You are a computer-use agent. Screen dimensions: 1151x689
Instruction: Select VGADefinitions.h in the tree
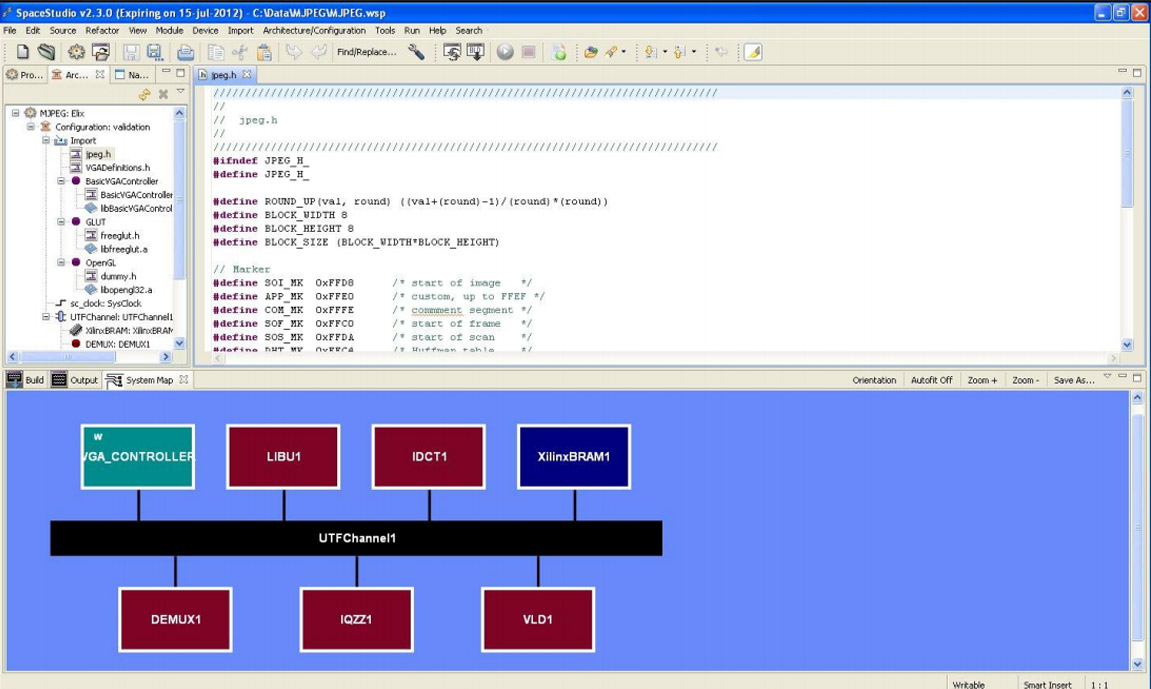point(117,168)
